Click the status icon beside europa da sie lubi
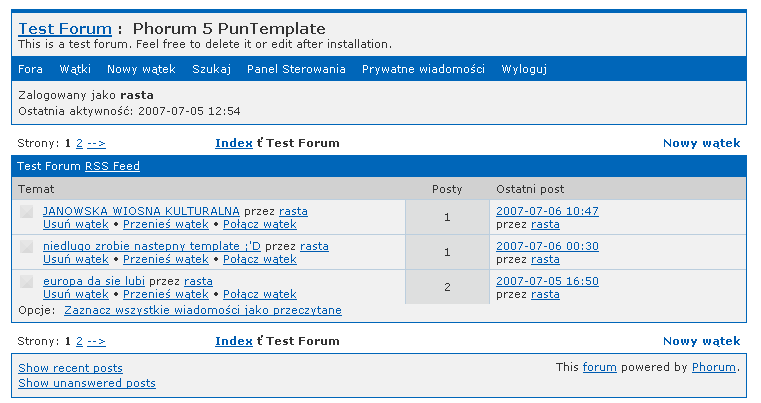The height and width of the screenshot is (403, 761). pyautogui.click(x=27, y=282)
